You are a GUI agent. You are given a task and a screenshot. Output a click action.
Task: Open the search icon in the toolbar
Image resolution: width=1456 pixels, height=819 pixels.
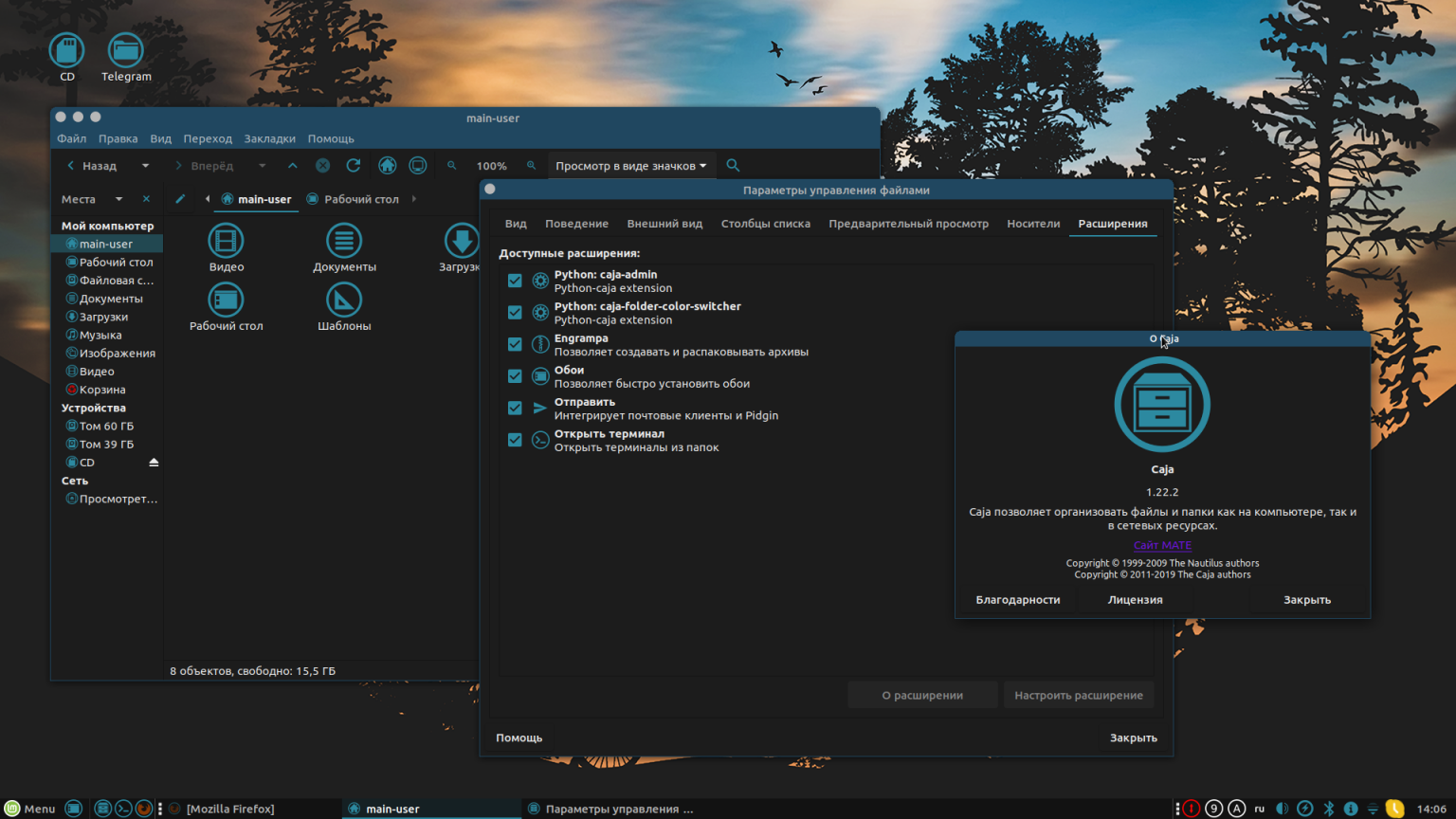(733, 165)
